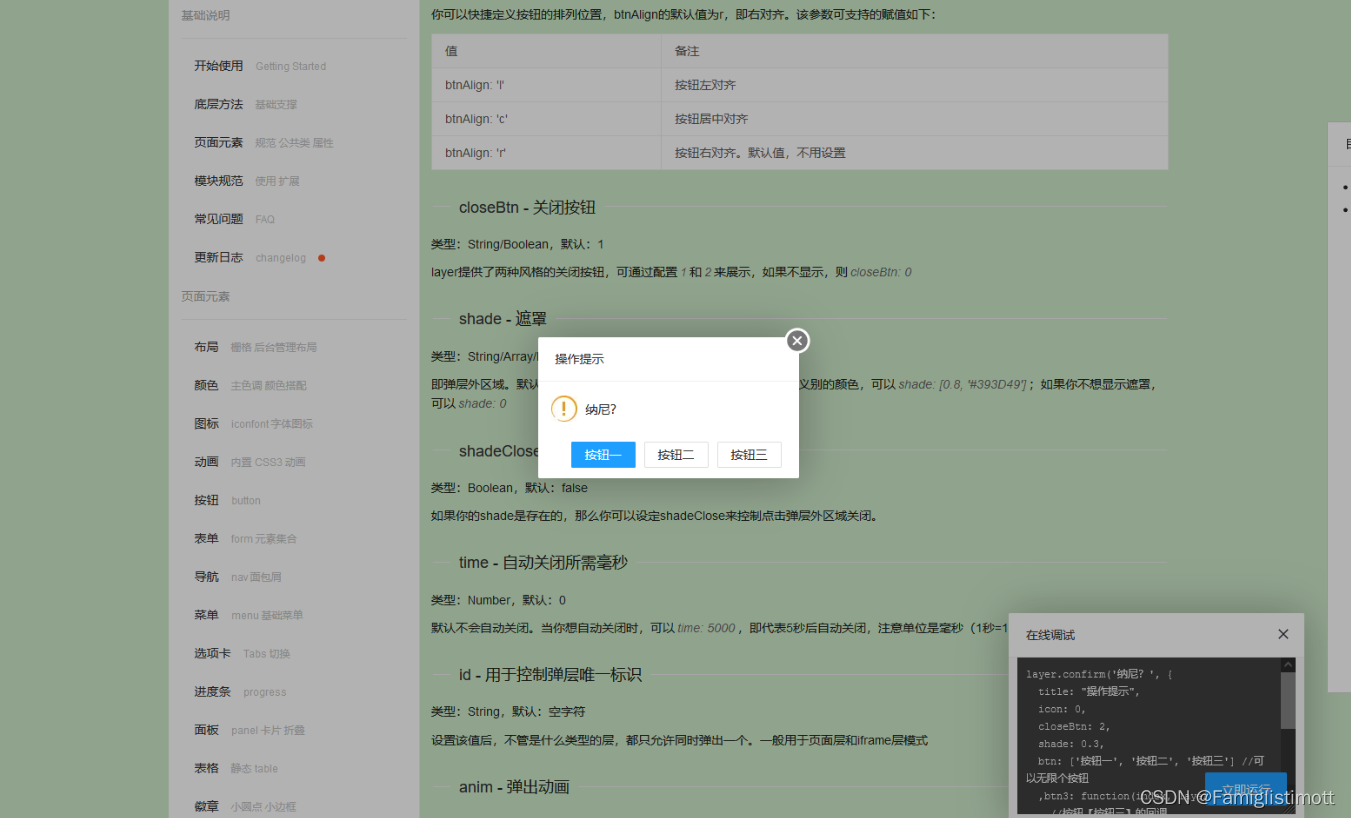This screenshot has height=818, width=1351.
Task: Click the red notification dot beside changelog
Action: coord(321,257)
